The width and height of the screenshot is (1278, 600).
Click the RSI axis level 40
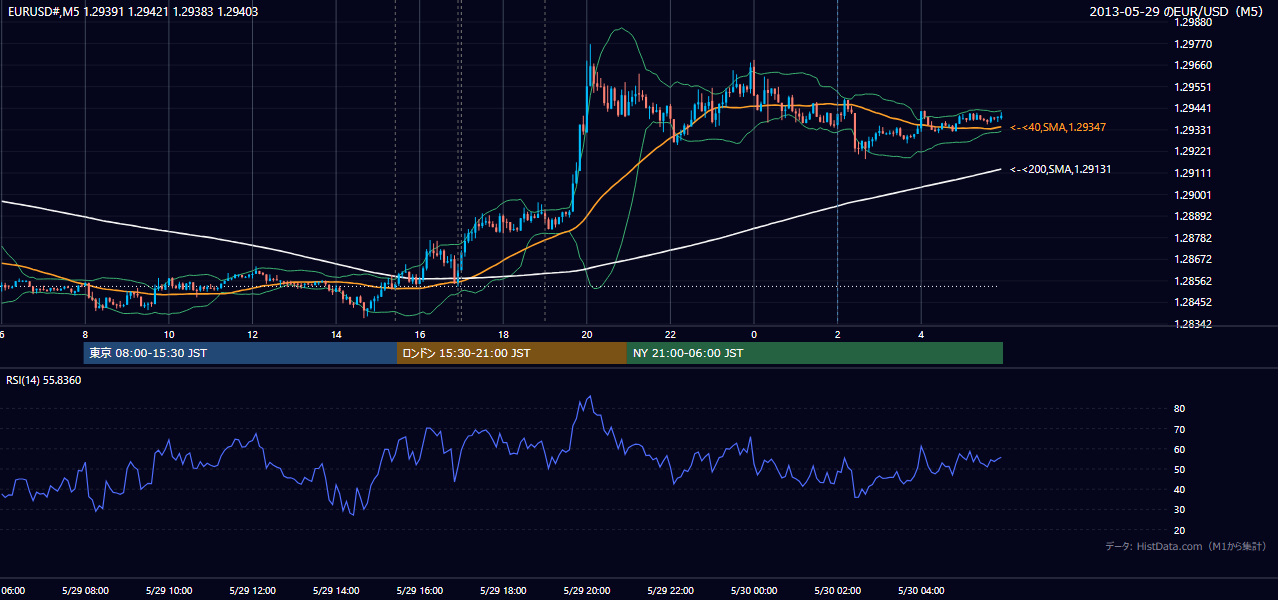point(1179,490)
